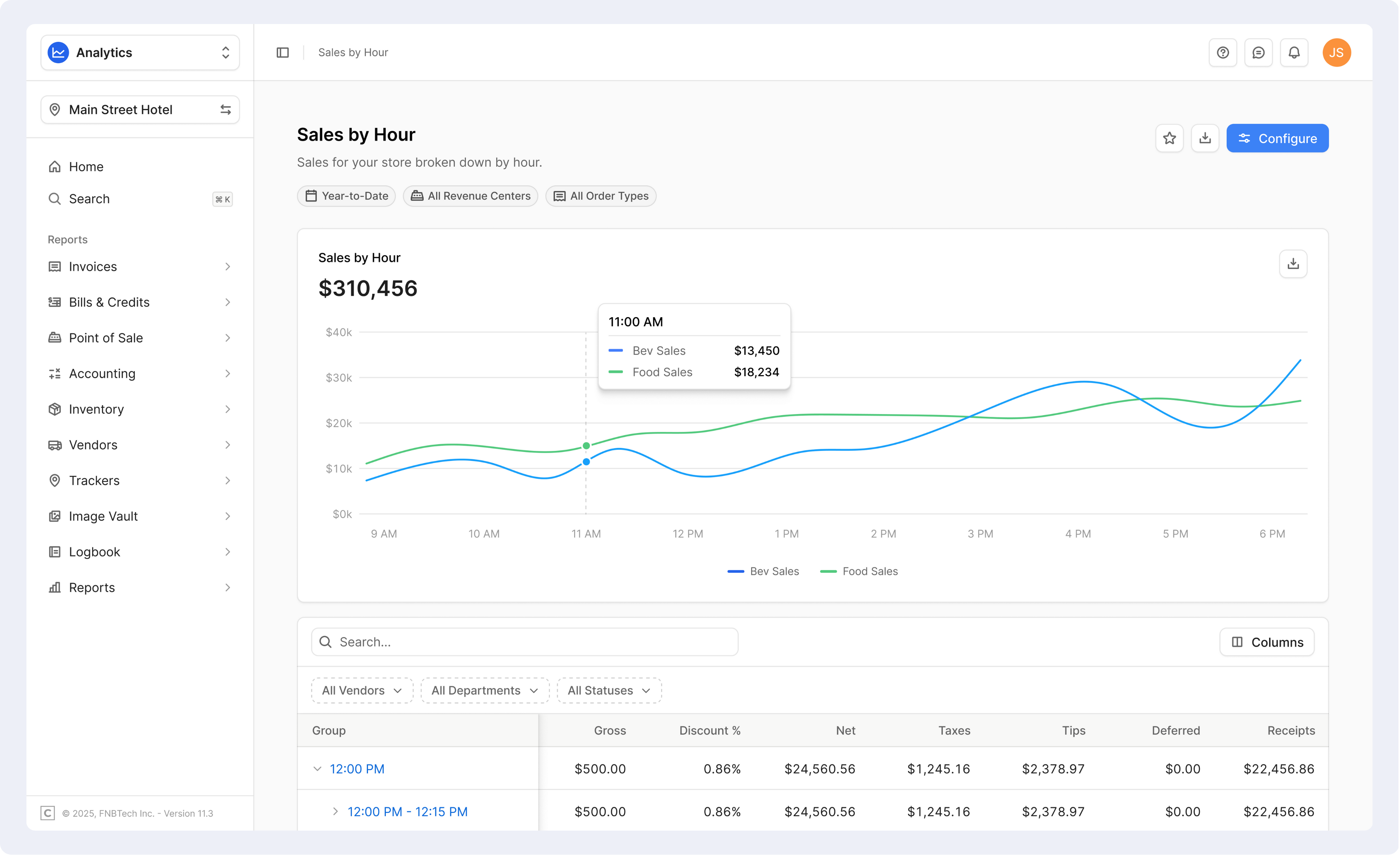Download report next to Configure button
The height and width of the screenshot is (855, 1400).
point(1205,138)
